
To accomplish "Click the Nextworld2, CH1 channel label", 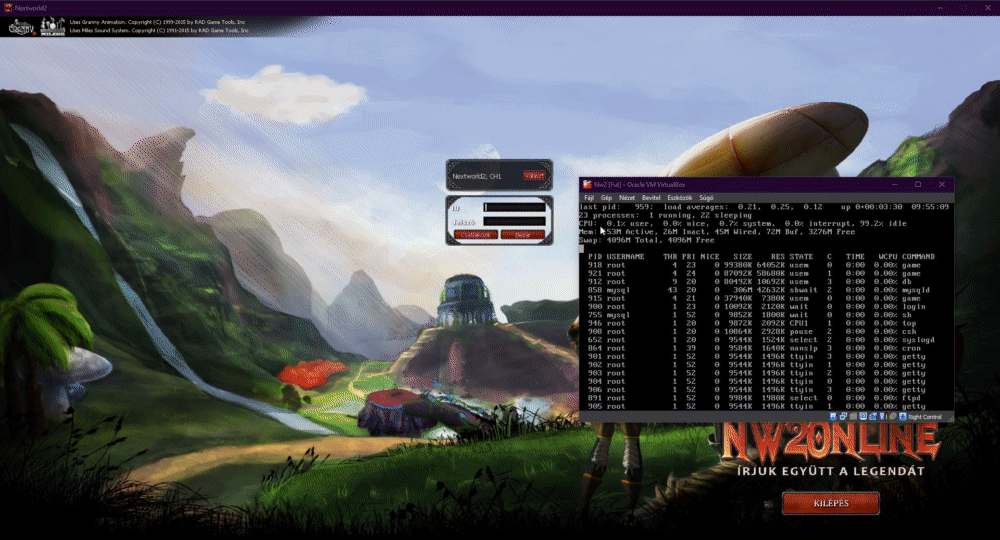I will coord(476,176).
